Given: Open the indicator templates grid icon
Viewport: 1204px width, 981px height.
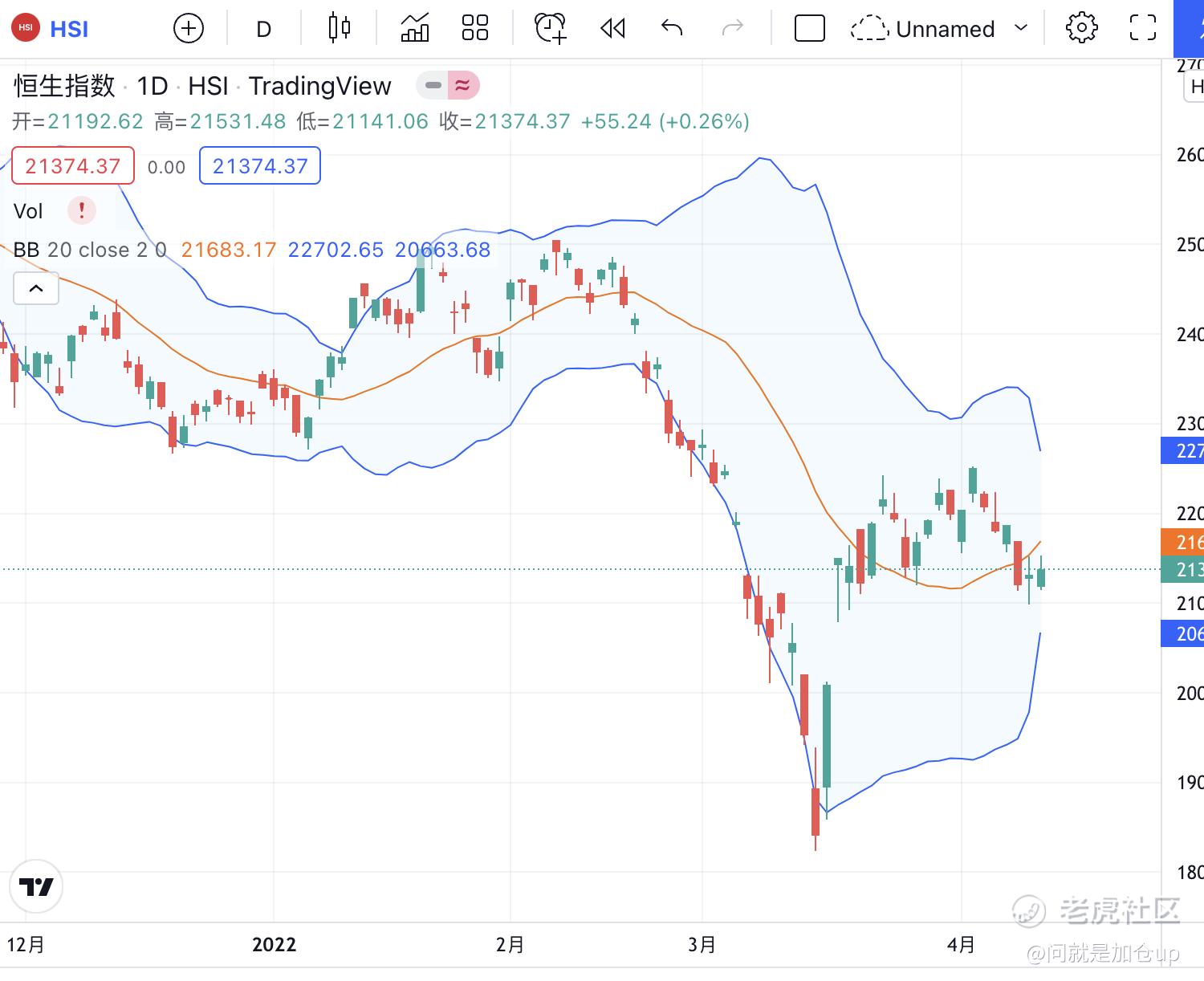Looking at the screenshot, I should (475, 29).
